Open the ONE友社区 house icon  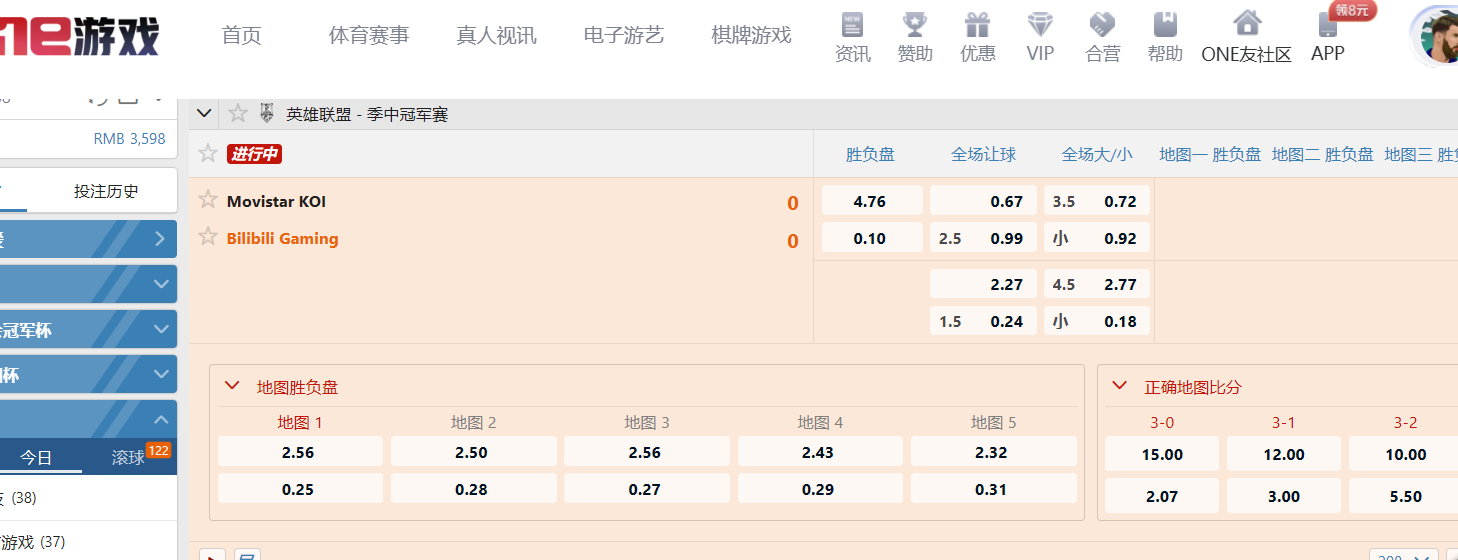(1246, 23)
